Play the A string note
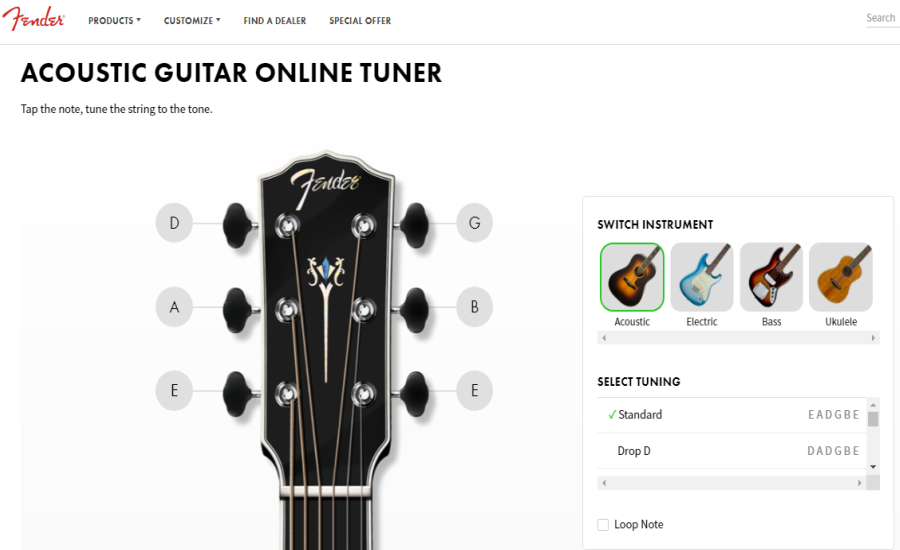 click(x=174, y=307)
